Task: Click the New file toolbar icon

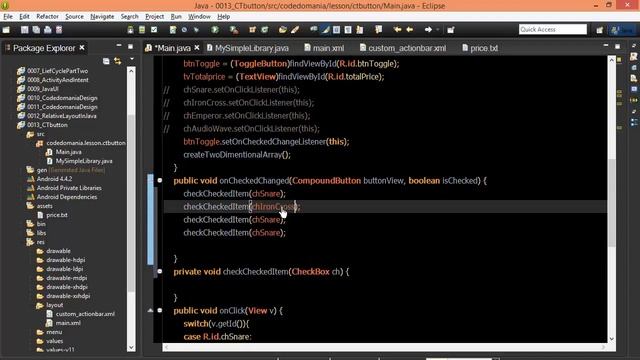Action: coord(6,30)
